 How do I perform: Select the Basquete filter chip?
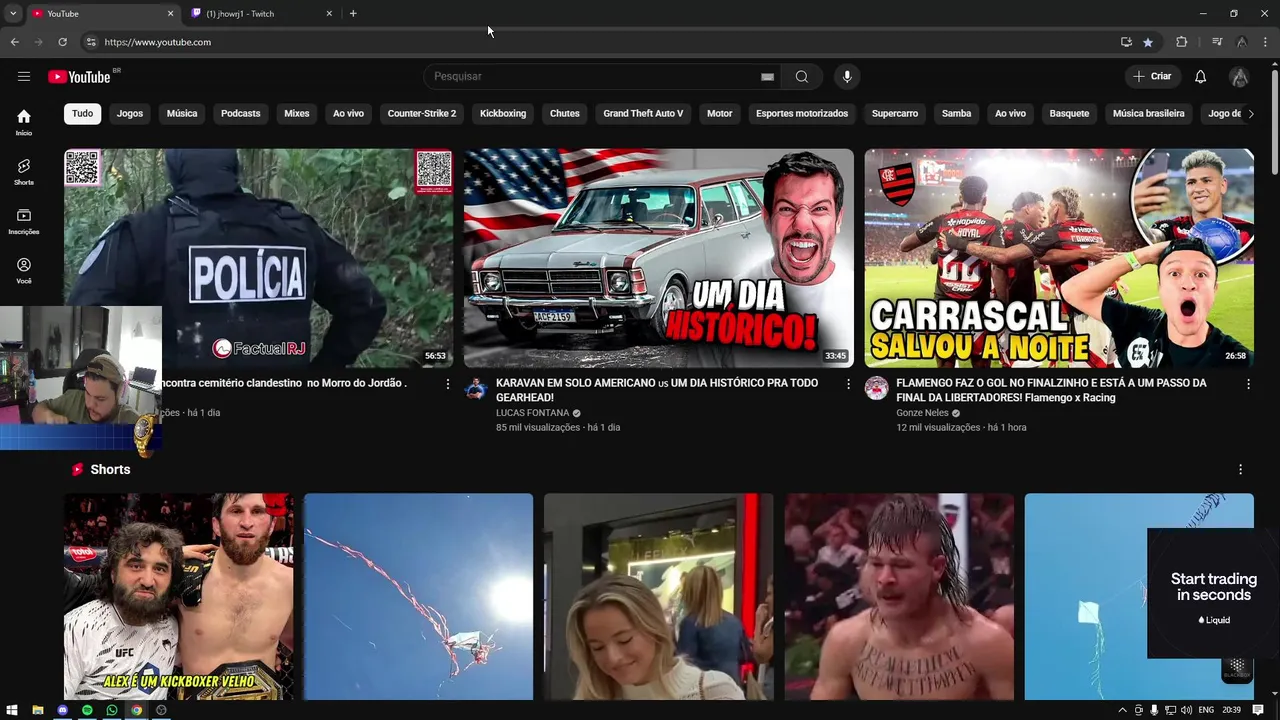1069,114
